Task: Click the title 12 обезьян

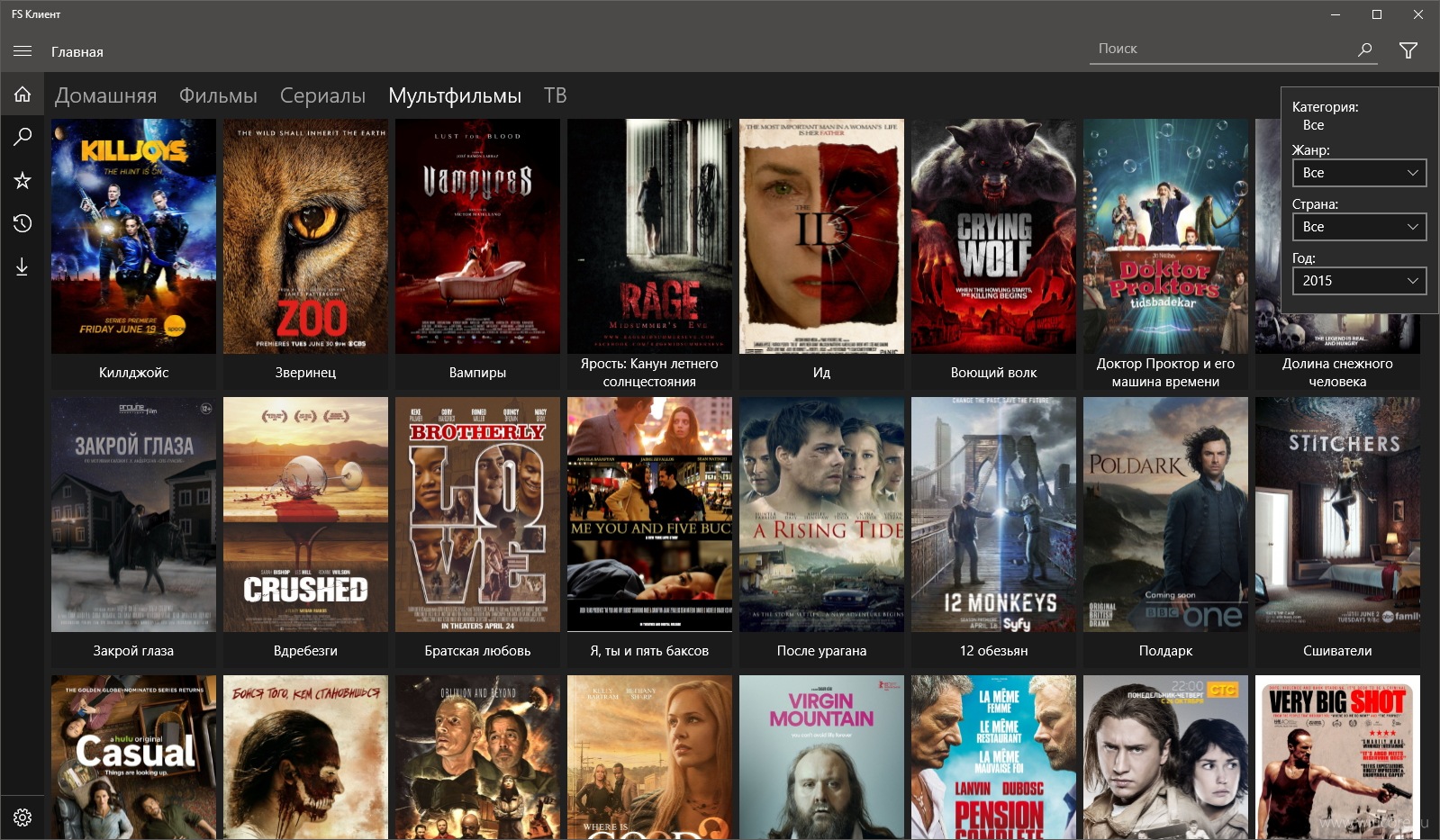Action: pyautogui.click(x=993, y=651)
